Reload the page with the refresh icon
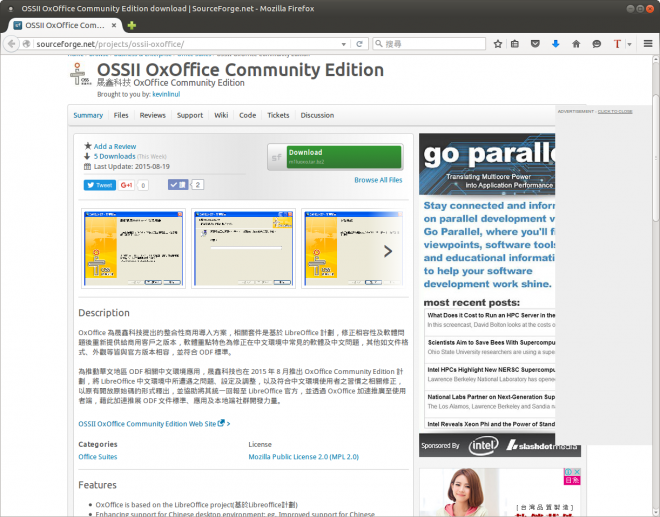Image resolution: width=660 pixels, height=517 pixels. 359,44
